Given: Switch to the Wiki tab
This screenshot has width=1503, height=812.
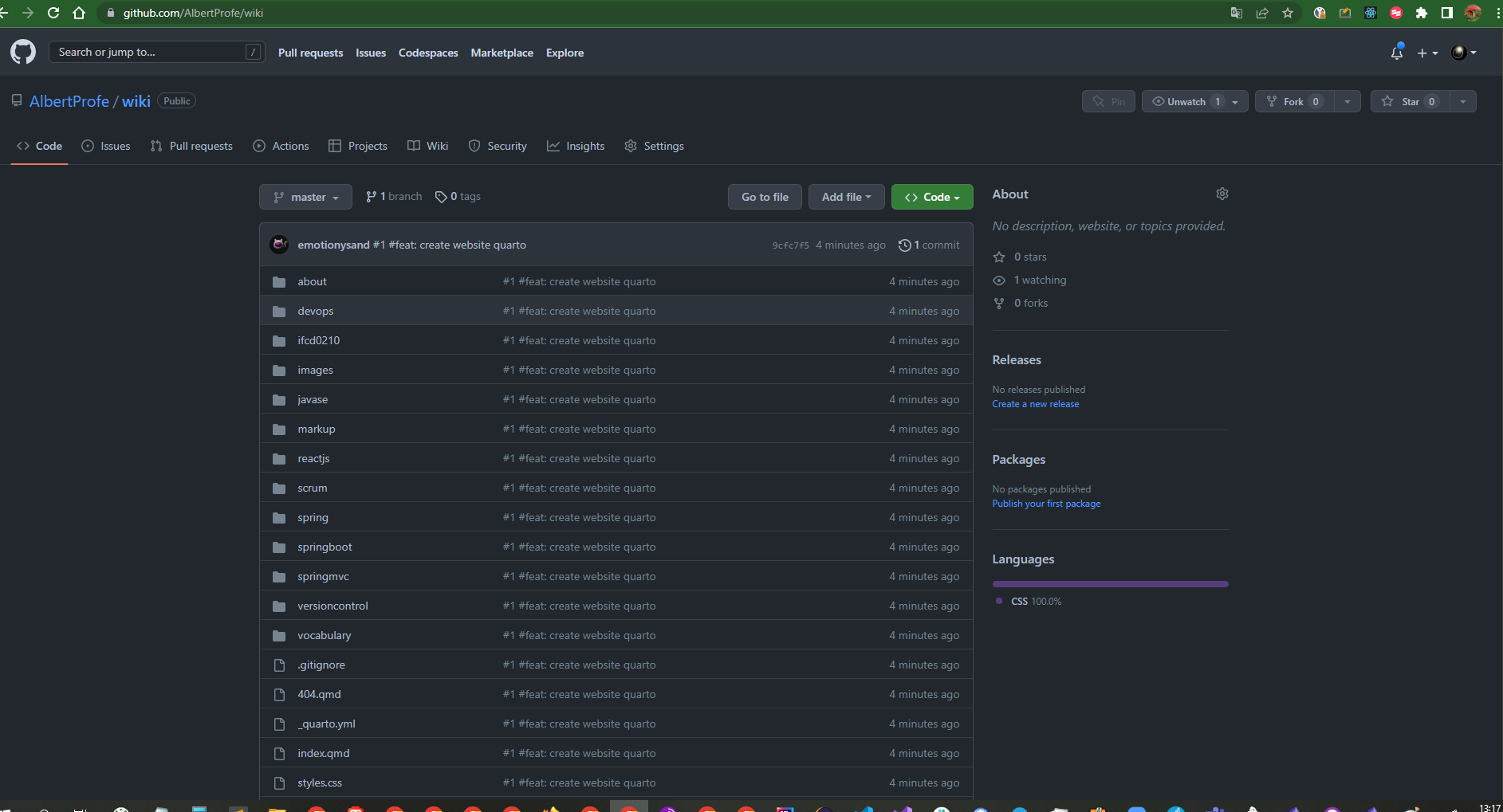Looking at the screenshot, I should (428, 146).
